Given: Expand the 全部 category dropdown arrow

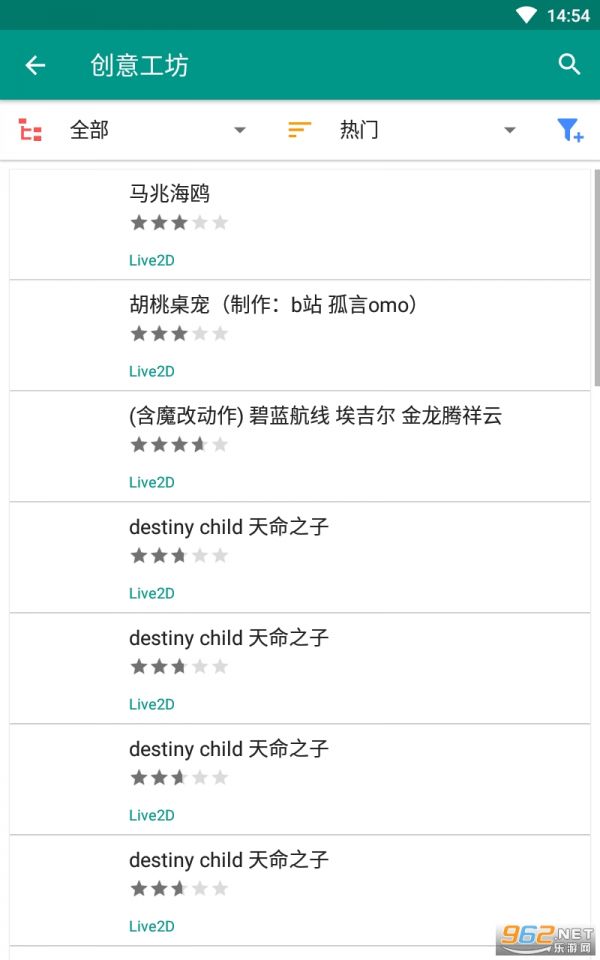Looking at the screenshot, I should (240, 130).
